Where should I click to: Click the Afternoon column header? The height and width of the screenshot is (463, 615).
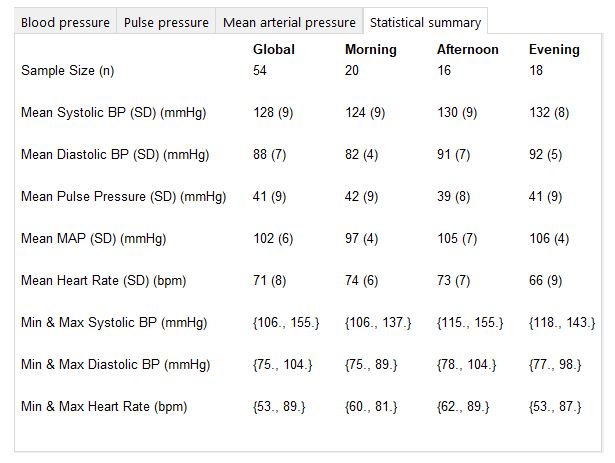pos(467,50)
